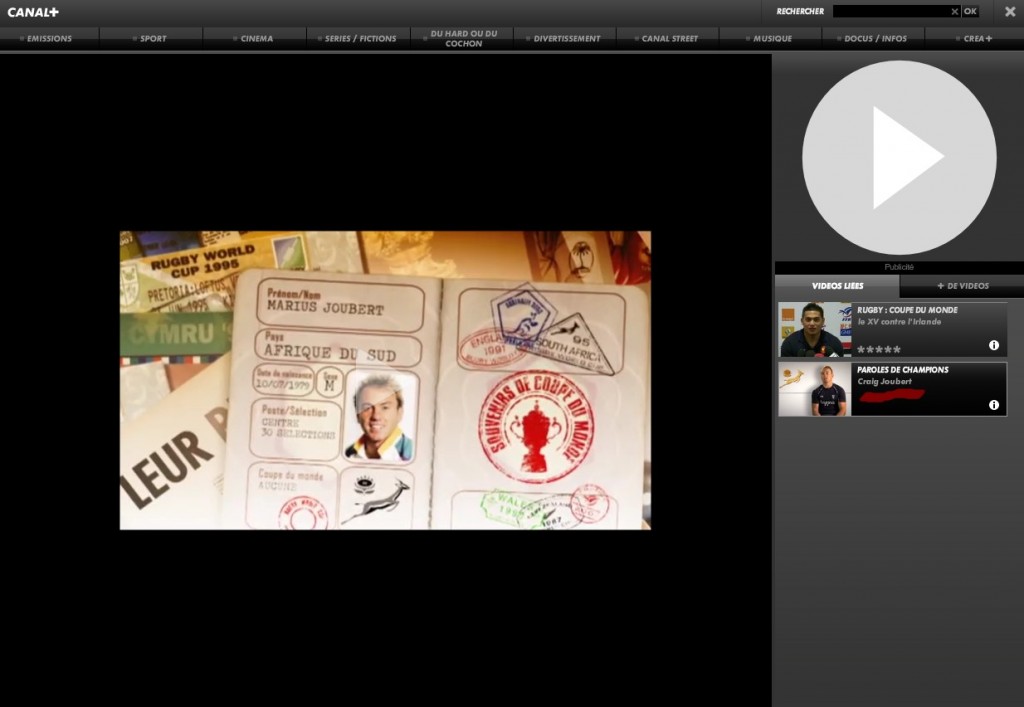Screen dimensions: 1024x707
Task: Open the Docus / Infos menu
Action: pos(875,39)
